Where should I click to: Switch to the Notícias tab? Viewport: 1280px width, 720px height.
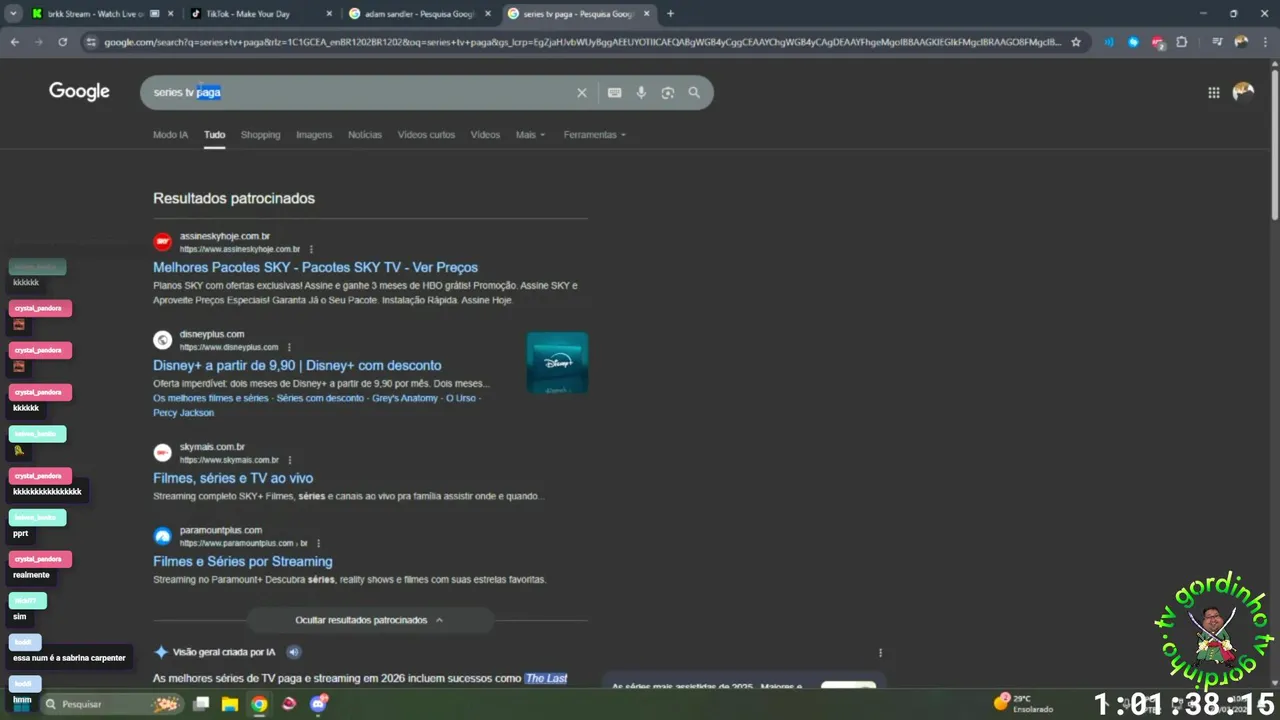click(x=365, y=135)
